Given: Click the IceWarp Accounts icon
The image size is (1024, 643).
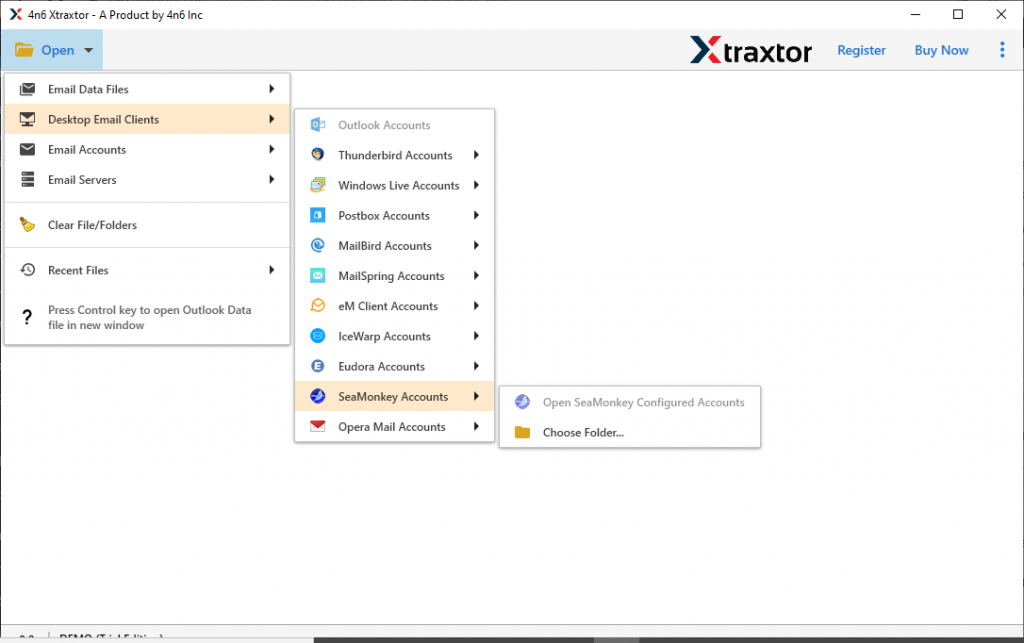Looking at the screenshot, I should 319,336.
